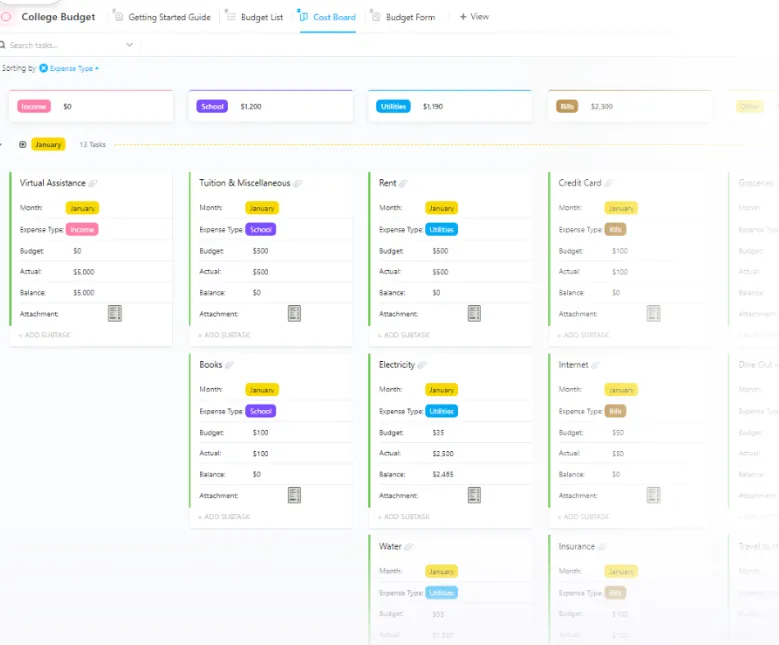Add subtask to the Books card
Image resolution: width=779 pixels, height=645 pixels.
(224, 516)
